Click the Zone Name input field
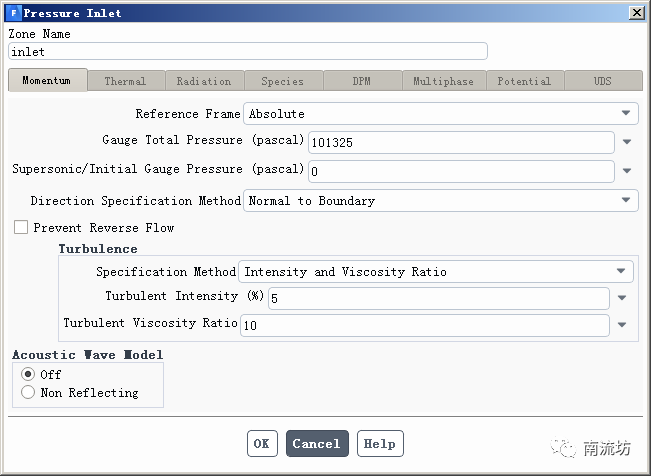651x476 pixels. click(247, 52)
